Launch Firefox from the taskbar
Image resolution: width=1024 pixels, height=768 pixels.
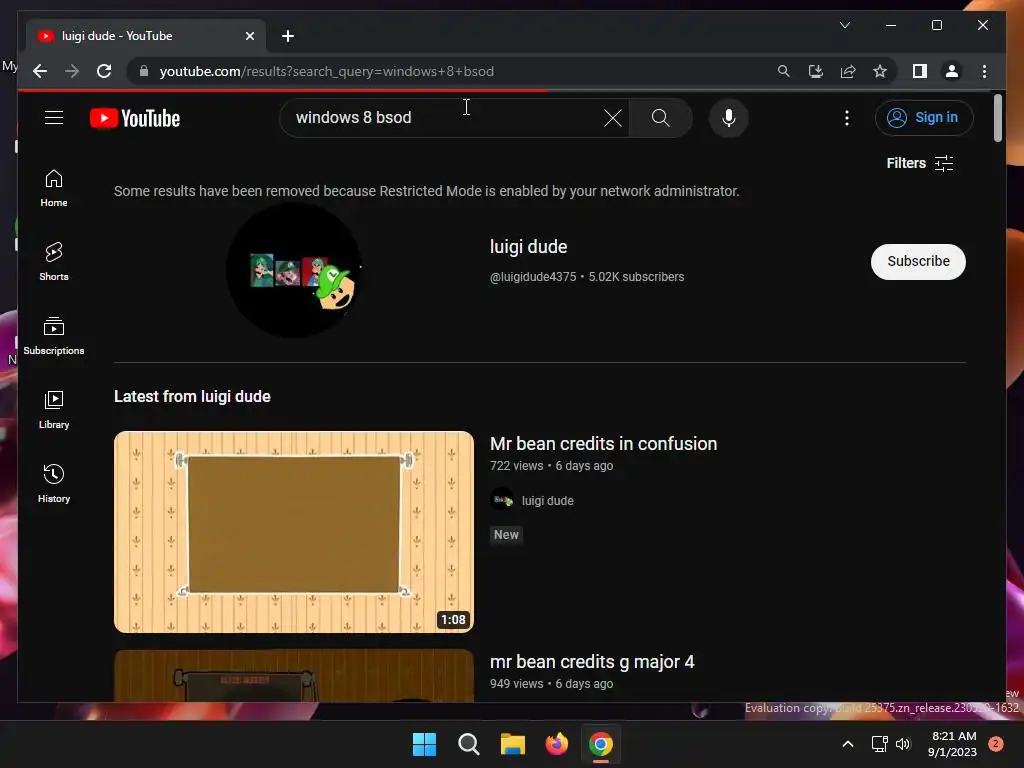pyautogui.click(x=556, y=744)
